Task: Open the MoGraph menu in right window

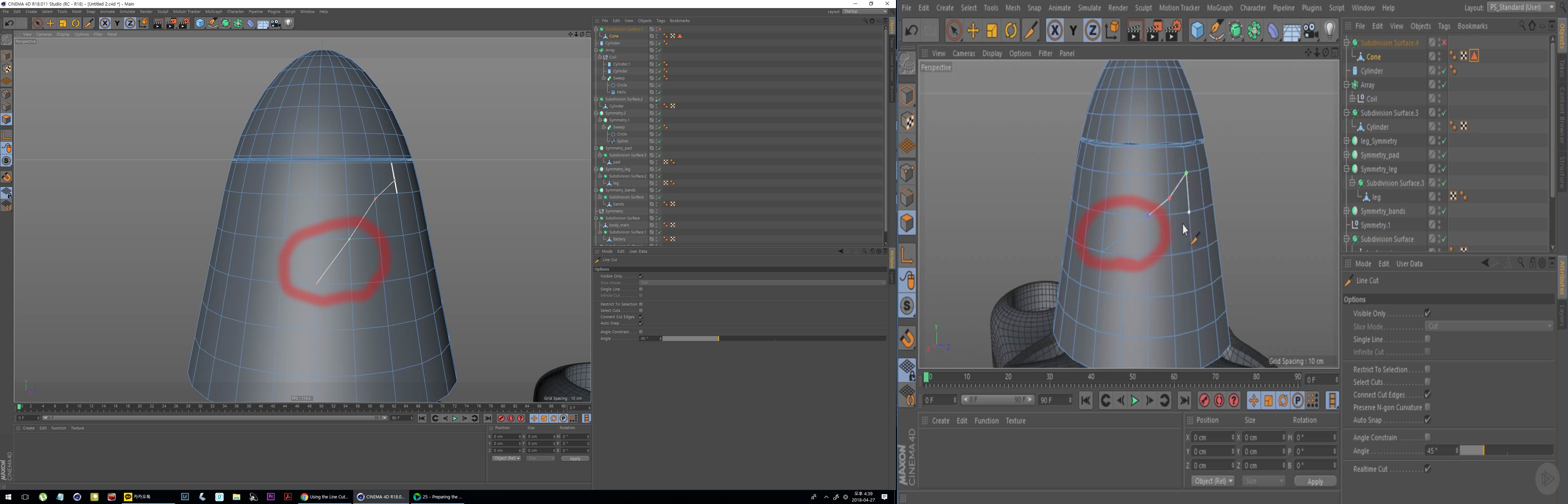Action: (x=1219, y=8)
